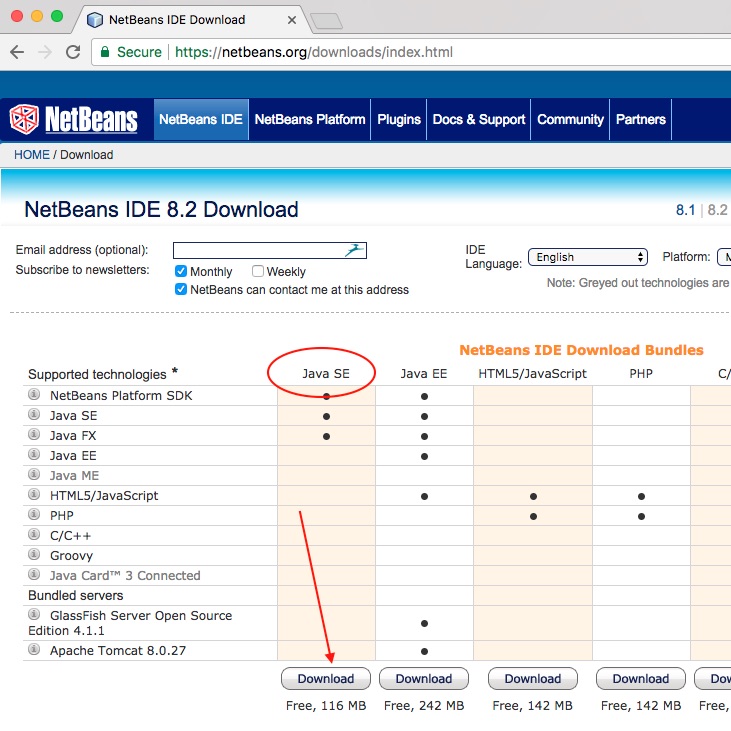Open info icon for Java Card 3 Connected
Viewport: 731px width, 731px height.
34,574
